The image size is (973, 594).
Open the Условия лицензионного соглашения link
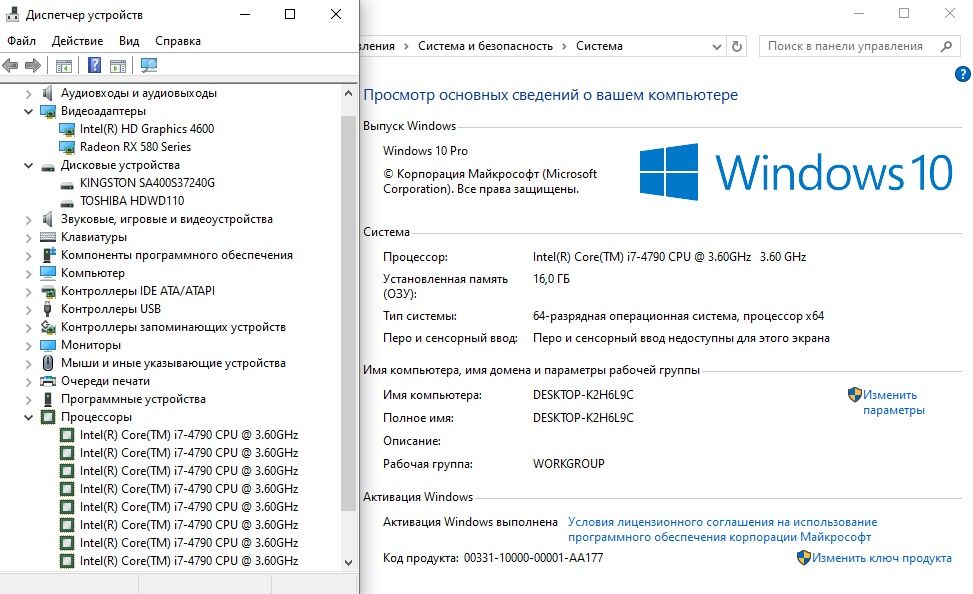tap(722, 529)
